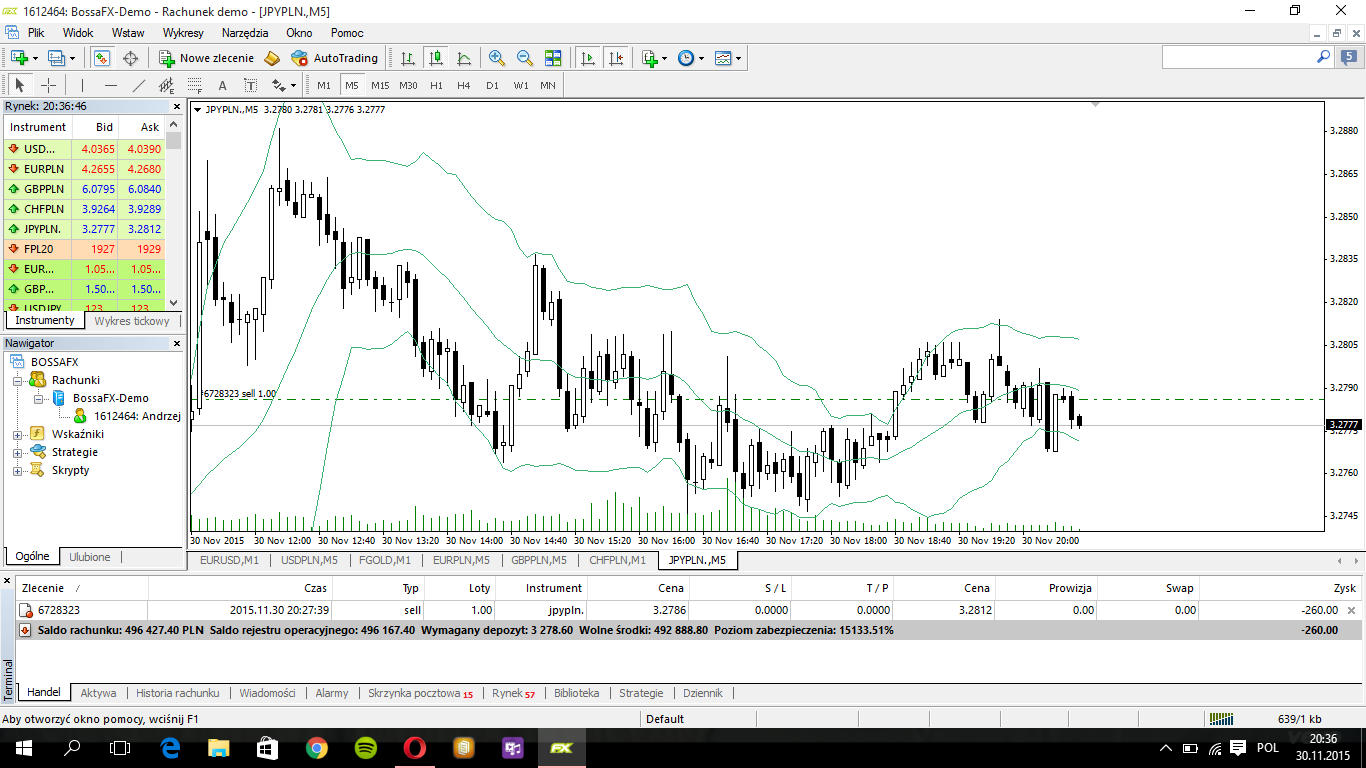The width and height of the screenshot is (1366, 768).
Task: Switch to M30 timeframe
Action: [x=408, y=85]
